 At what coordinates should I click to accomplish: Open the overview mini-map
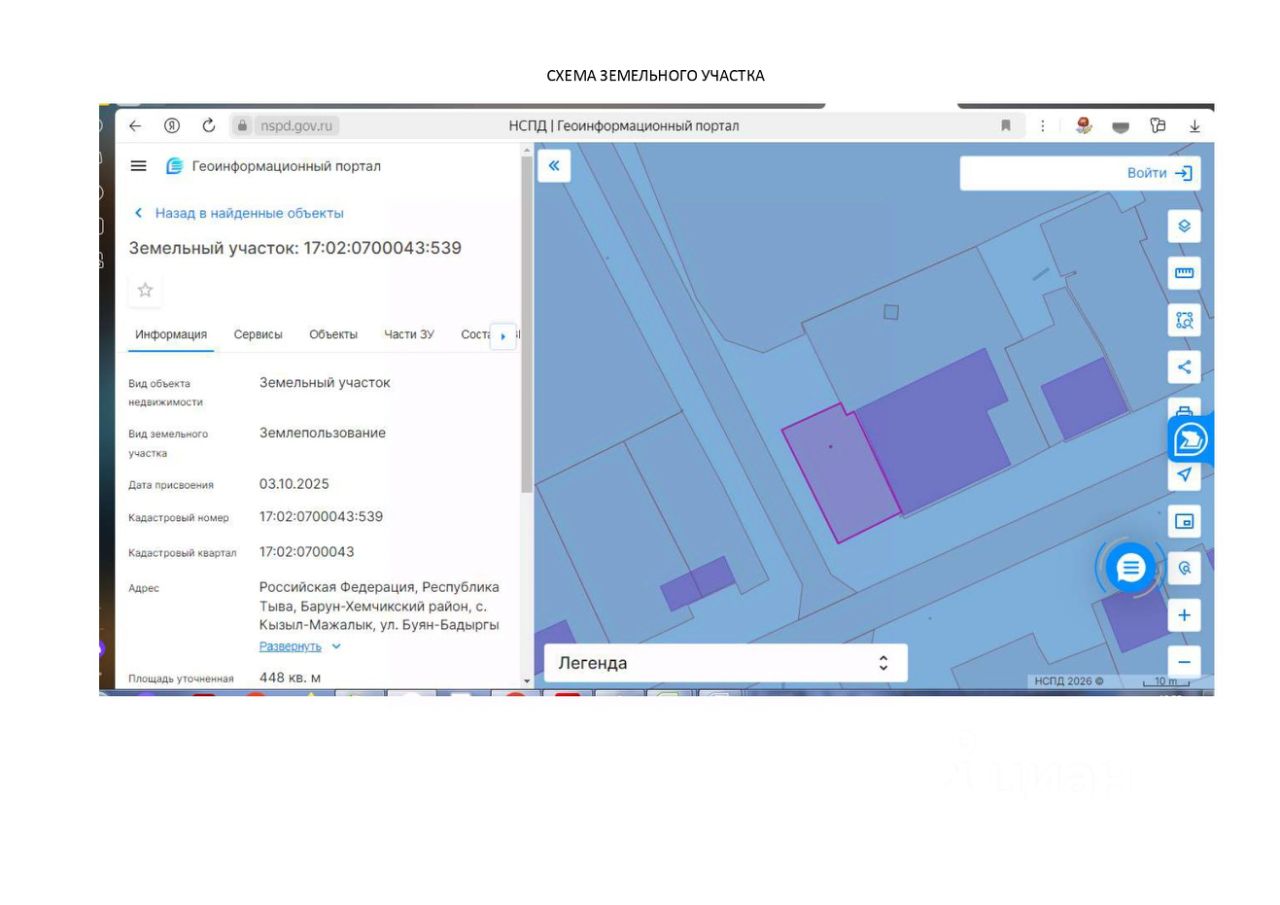coord(1184,521)
